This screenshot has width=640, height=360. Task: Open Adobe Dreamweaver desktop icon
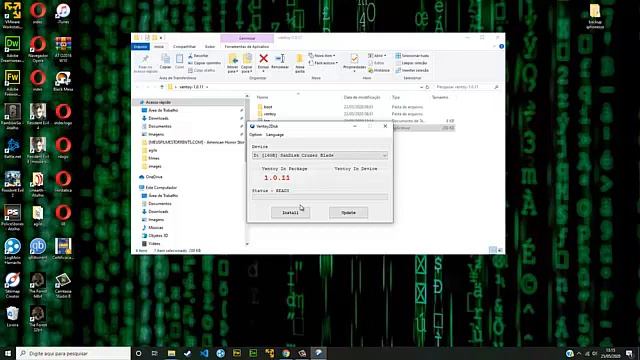tap(12, 49)
